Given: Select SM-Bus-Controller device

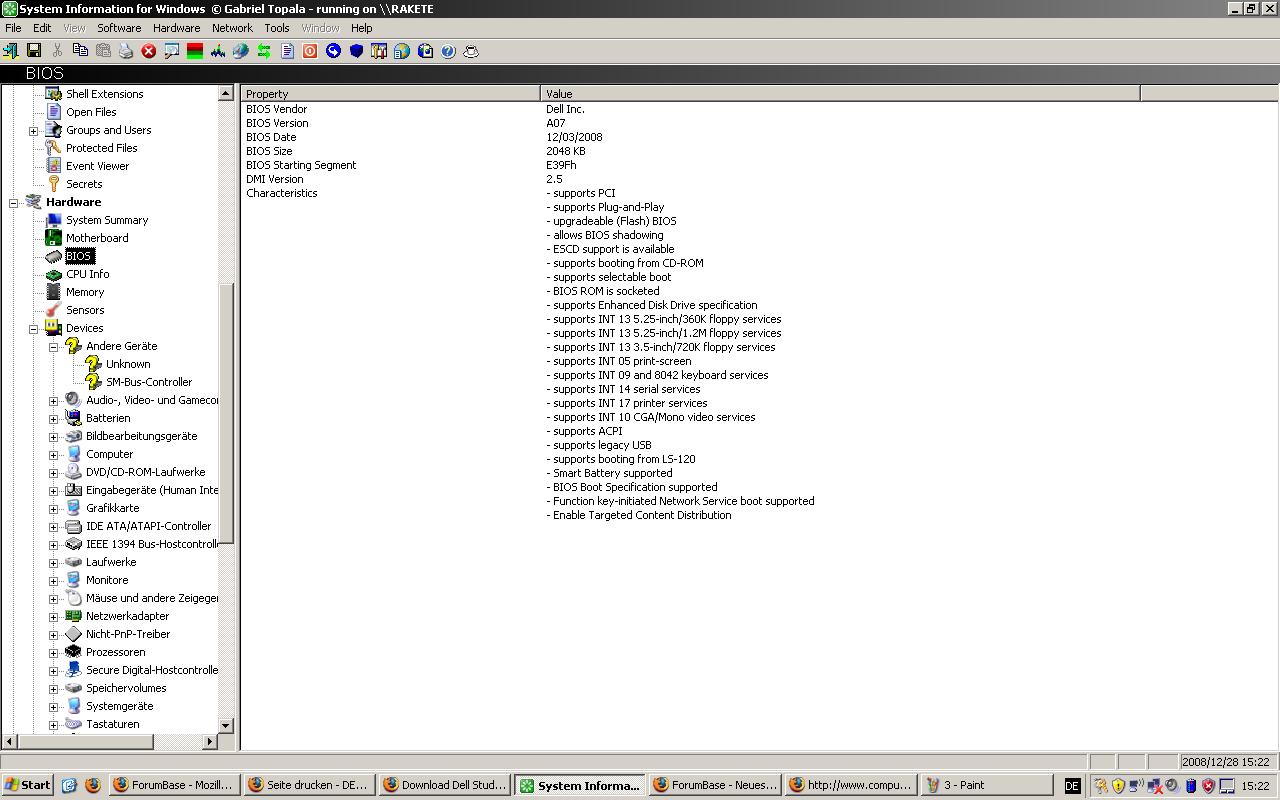Looking at the screenshot, I should [149, 382].
